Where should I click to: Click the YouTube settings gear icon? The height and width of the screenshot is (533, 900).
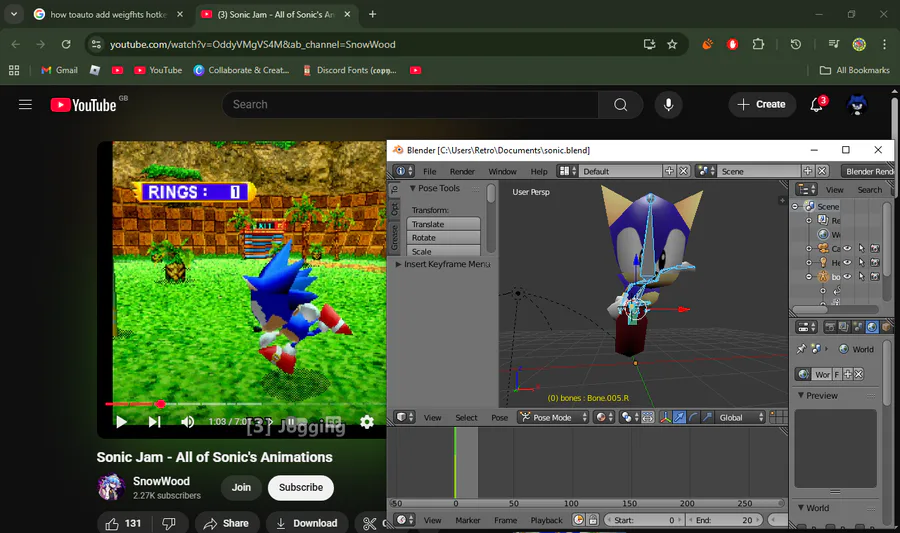click(367, 422)
